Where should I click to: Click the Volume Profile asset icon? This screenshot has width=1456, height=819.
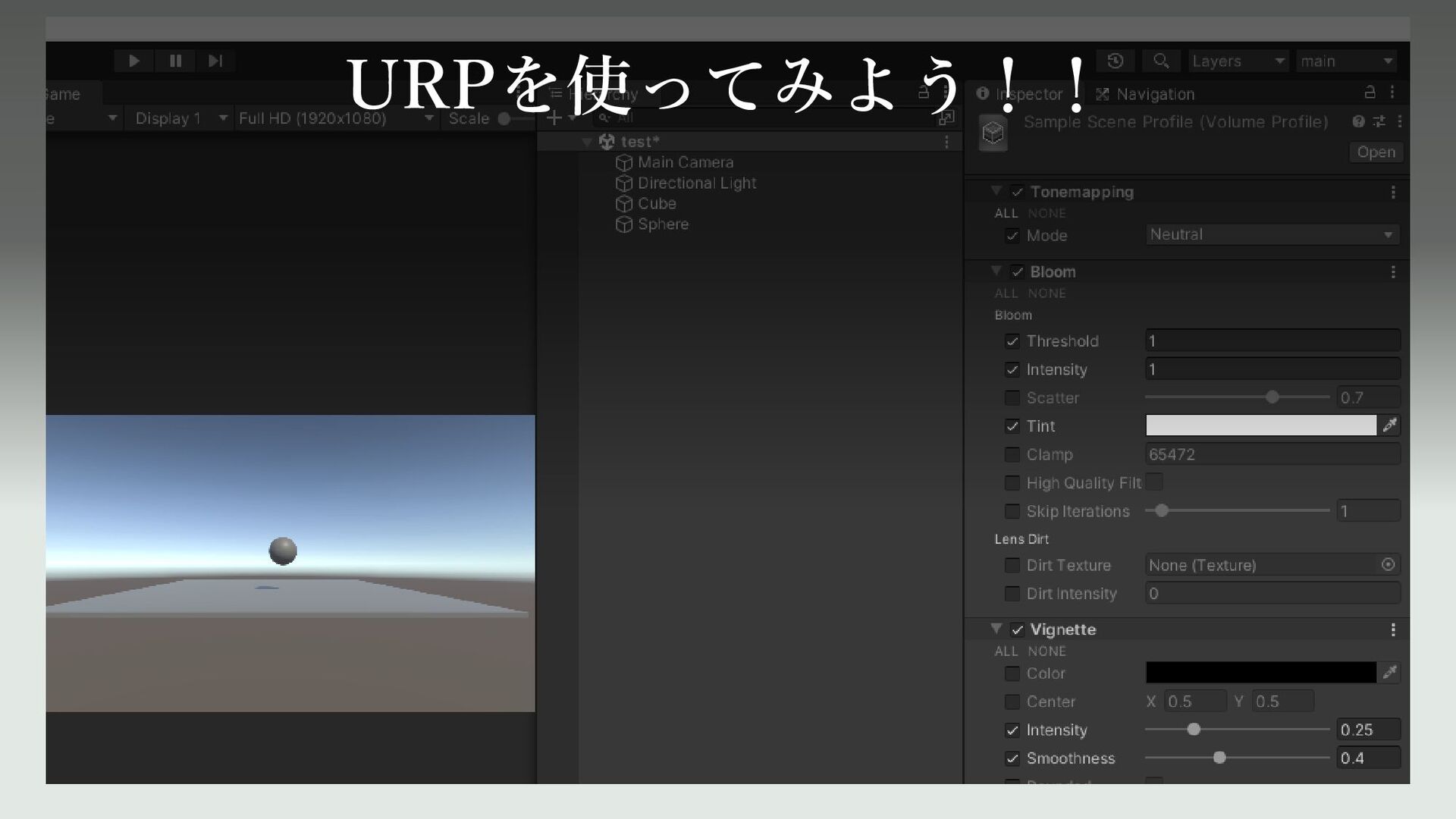pos(993,133)
